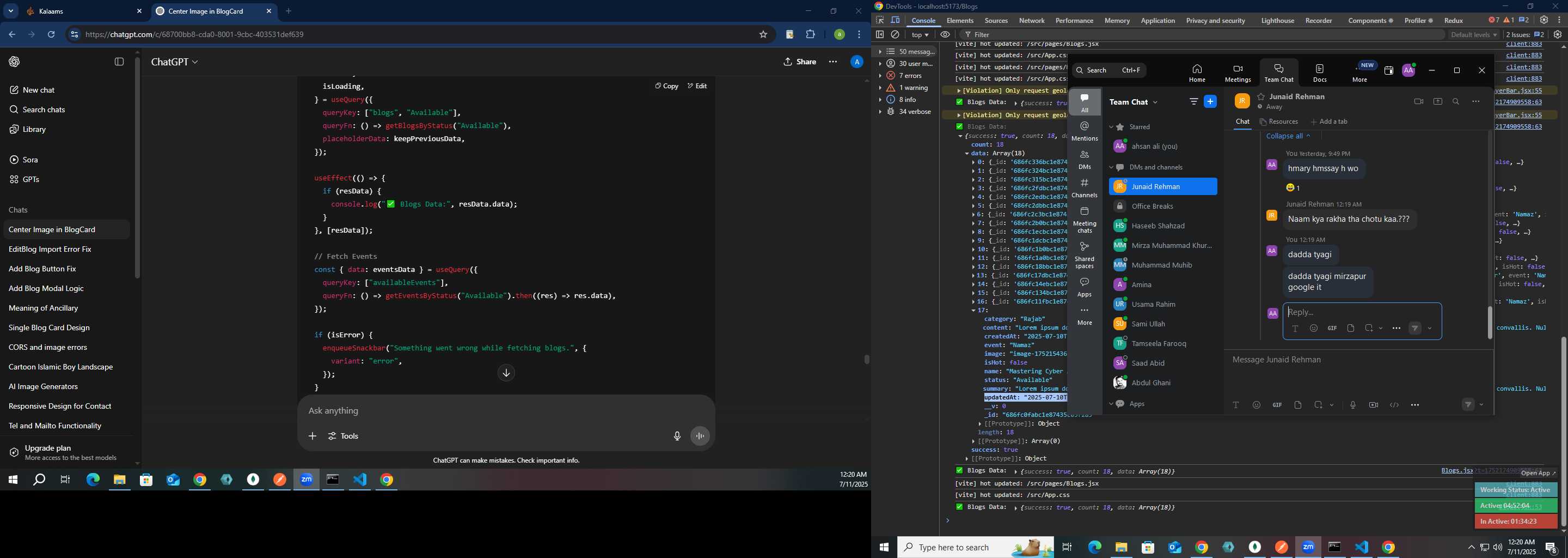
Task: Open DMs in Zoom chat sidebar
Action: [1085, 160]
